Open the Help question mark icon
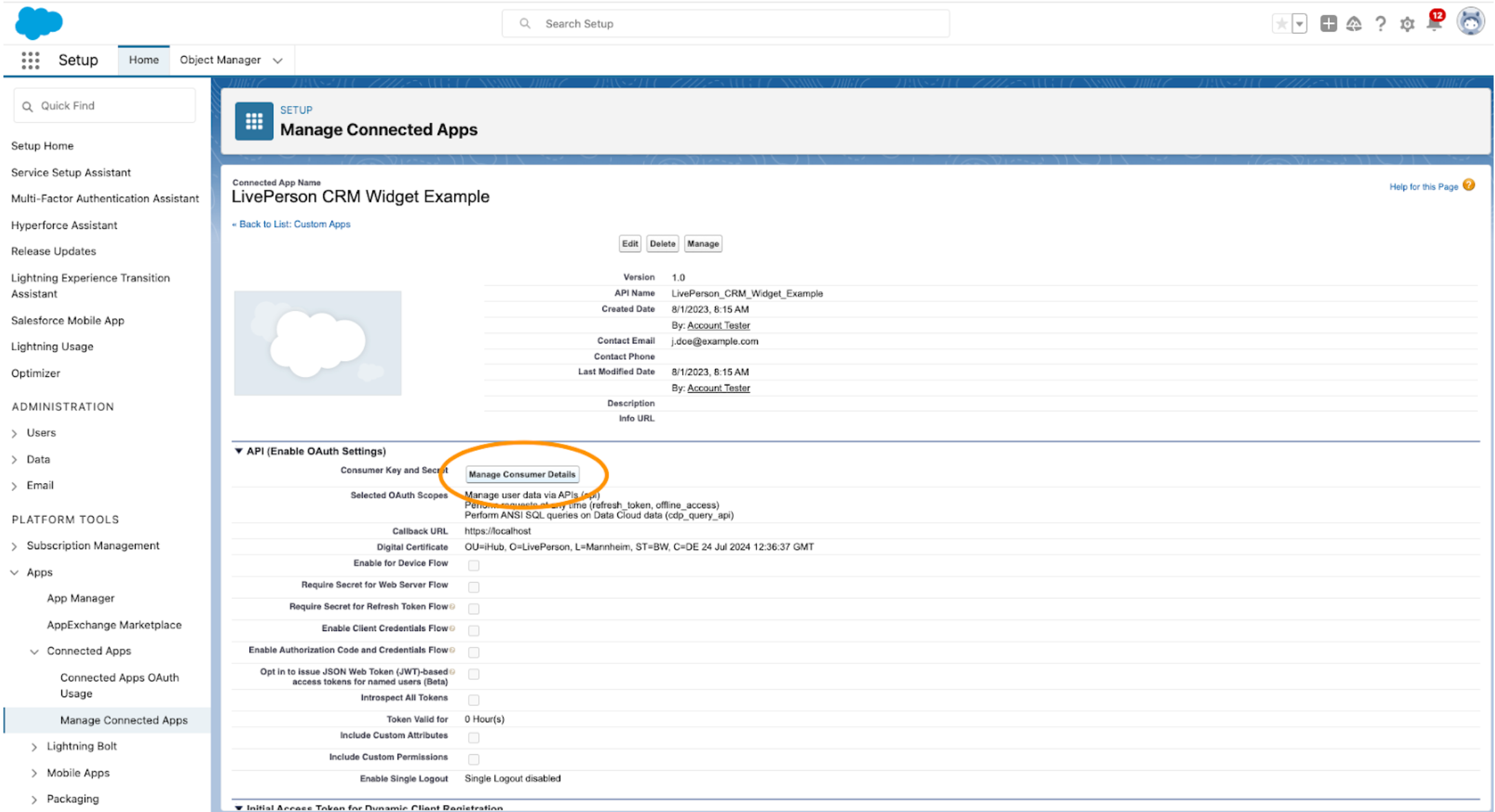Viewport: 1495px width, 812px height. [1381, 24]
